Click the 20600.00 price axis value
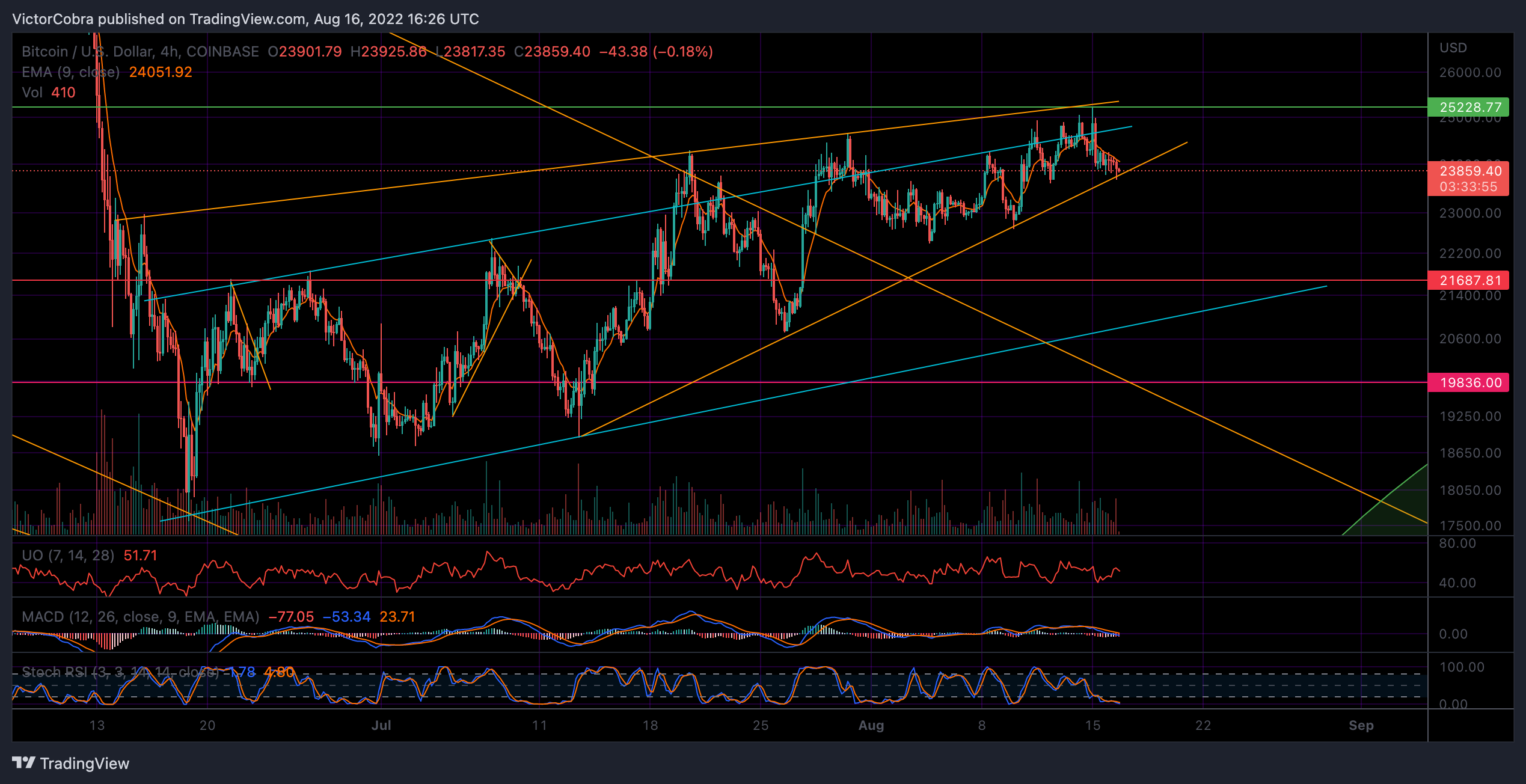1526x784 pixels. pyautogui.click(x=1470, y=338)
